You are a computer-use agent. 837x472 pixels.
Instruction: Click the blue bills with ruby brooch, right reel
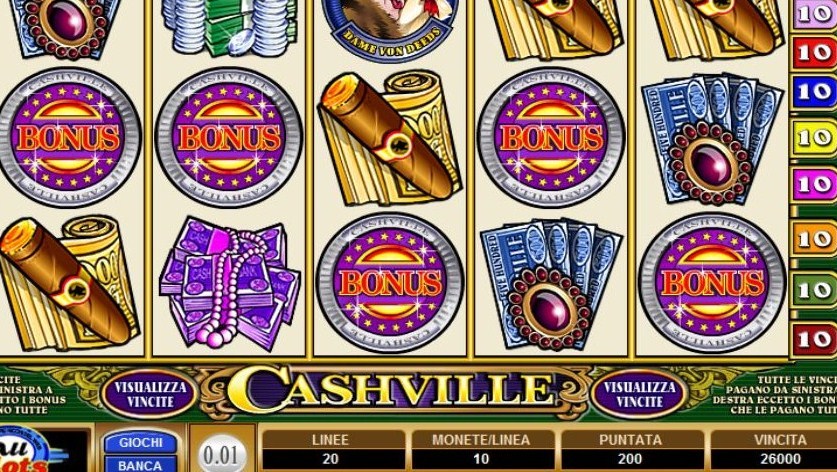[x=712, y=139]
